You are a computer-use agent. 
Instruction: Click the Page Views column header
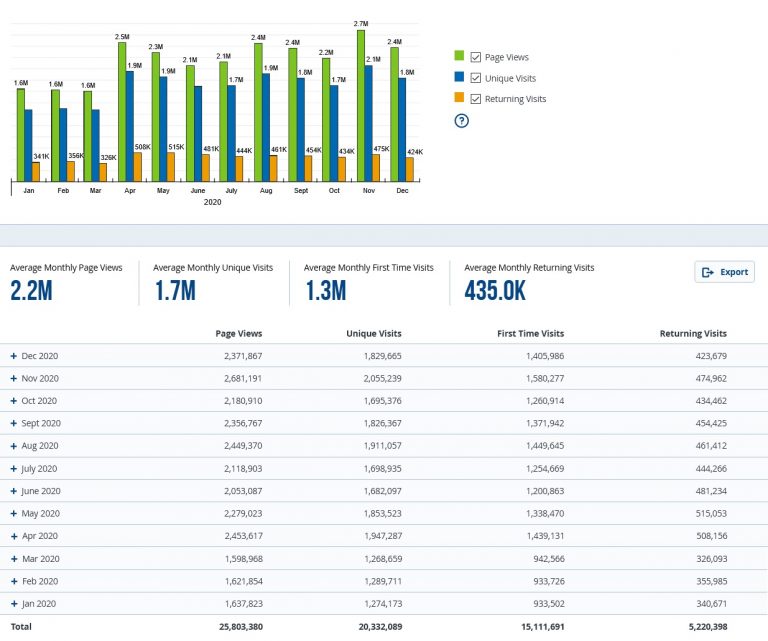pos(239,333)
